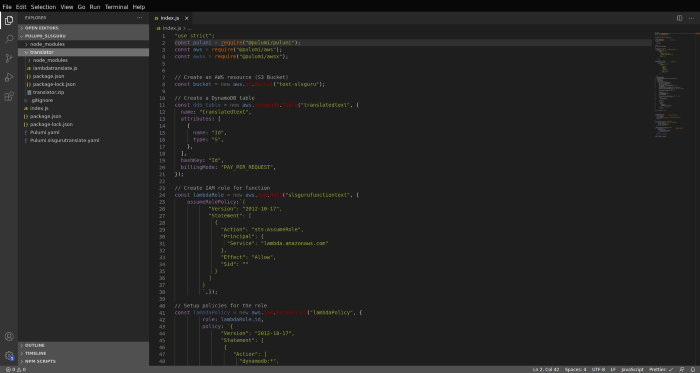Viewport: 700px width, 373px height.
Task: Open the Search view in activity bar
Action: click(8, 39)
